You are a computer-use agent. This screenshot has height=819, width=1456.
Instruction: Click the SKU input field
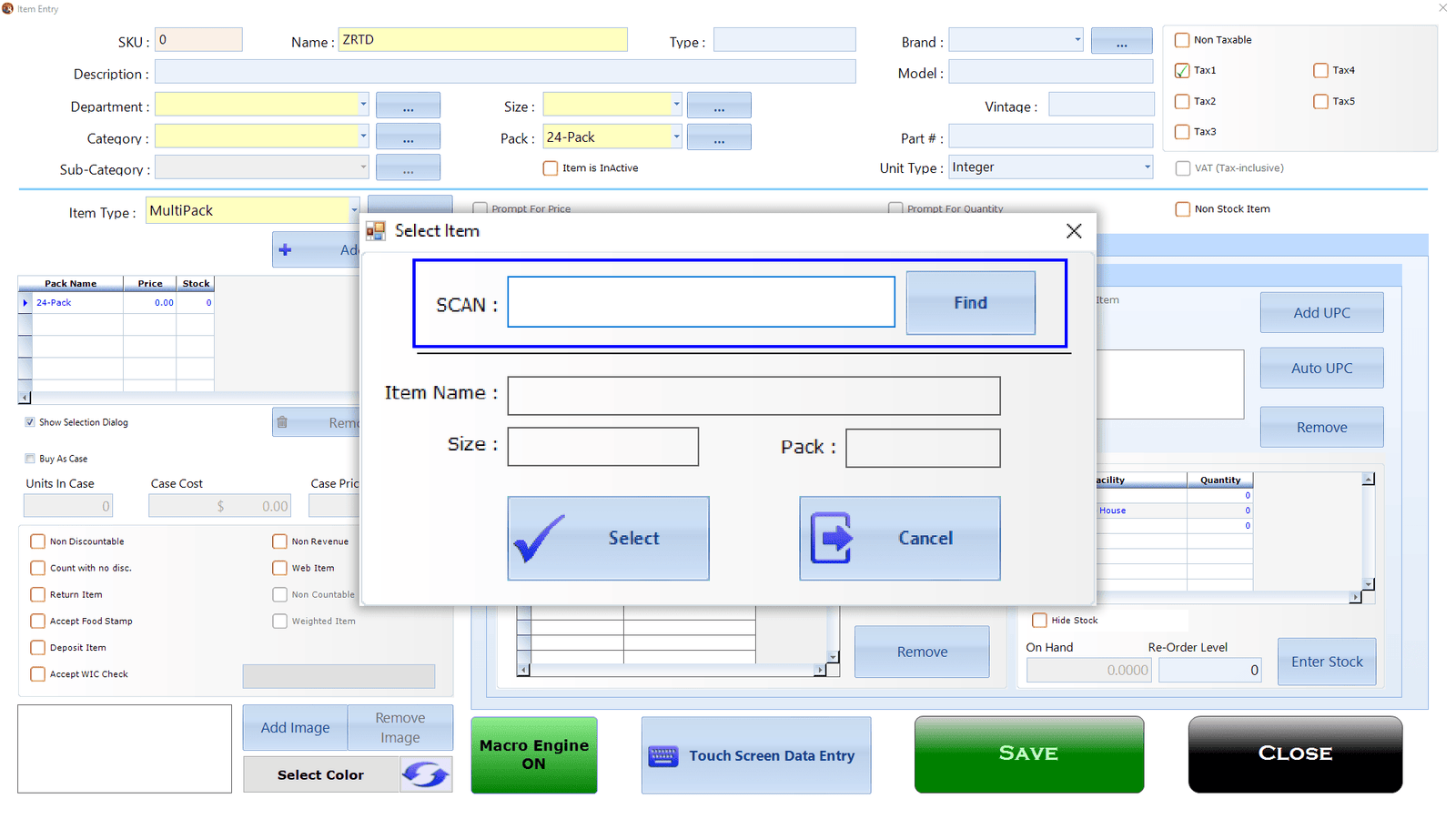click(x=199, y=40)
